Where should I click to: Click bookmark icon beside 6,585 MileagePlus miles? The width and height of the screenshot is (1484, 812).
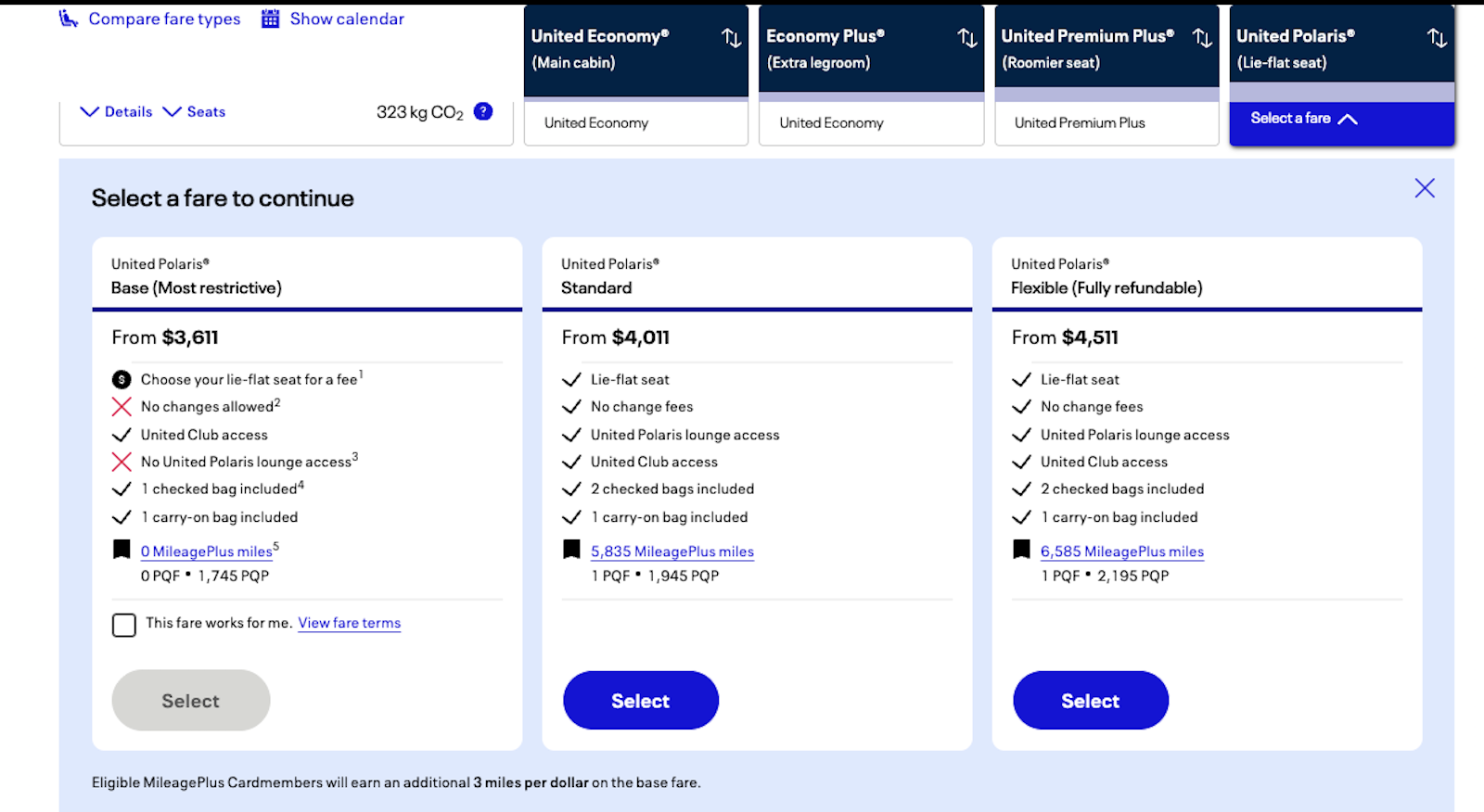(x=1021, y=550)
